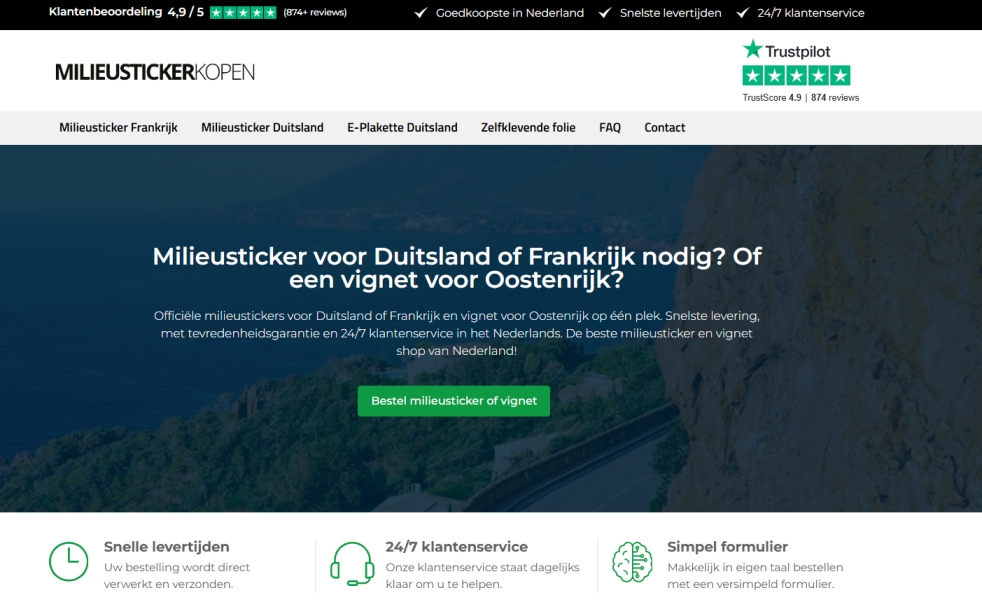Click the Trustpilot five-star rating under the logo

coord(796,76)
